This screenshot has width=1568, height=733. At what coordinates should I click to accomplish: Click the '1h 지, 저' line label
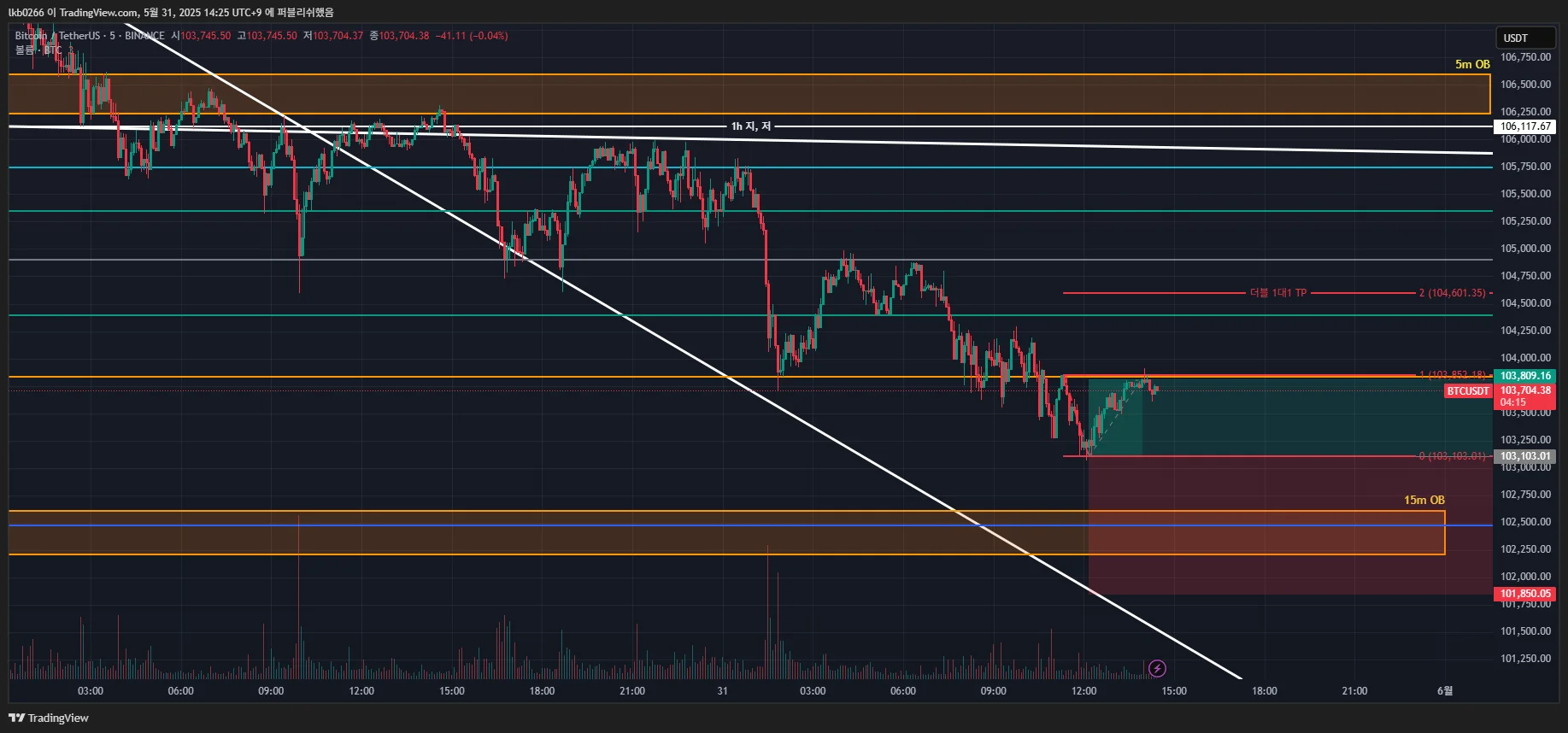[750, 126]
